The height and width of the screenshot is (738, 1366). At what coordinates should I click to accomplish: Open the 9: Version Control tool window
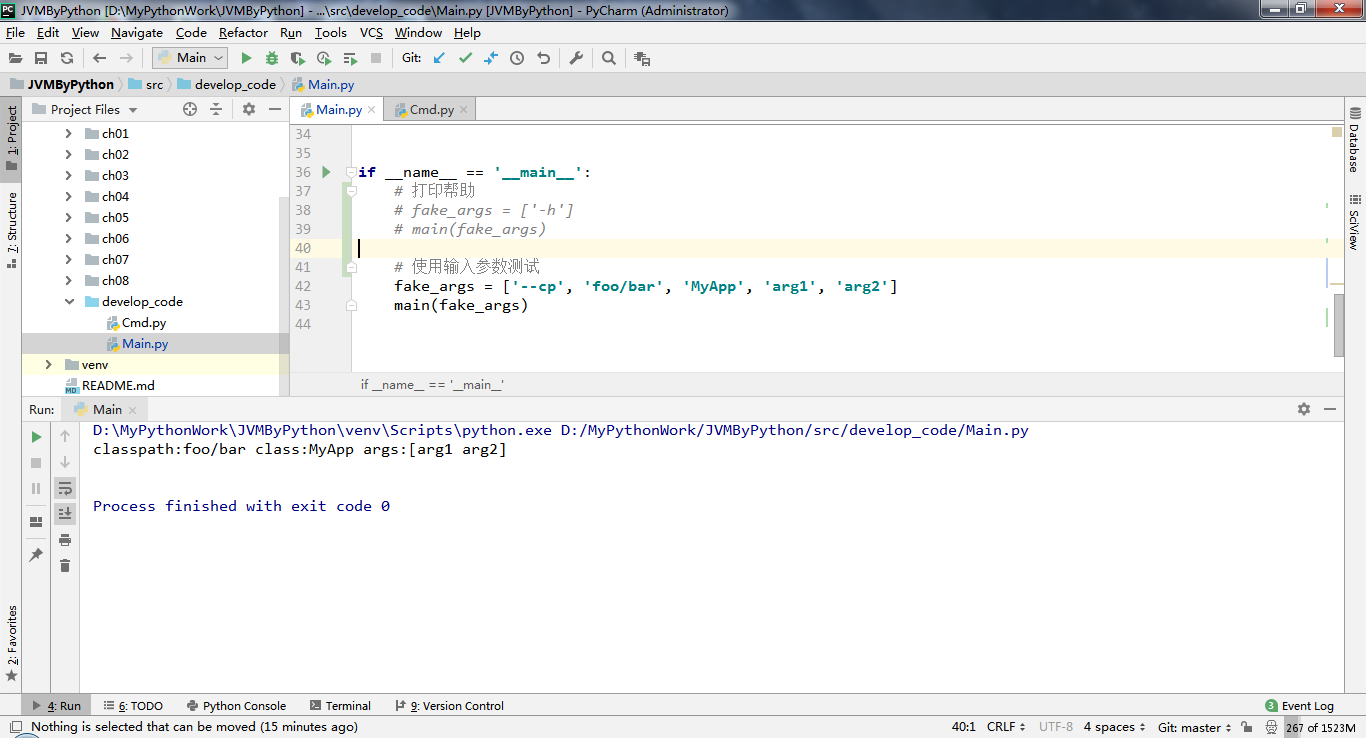point(449,705)
